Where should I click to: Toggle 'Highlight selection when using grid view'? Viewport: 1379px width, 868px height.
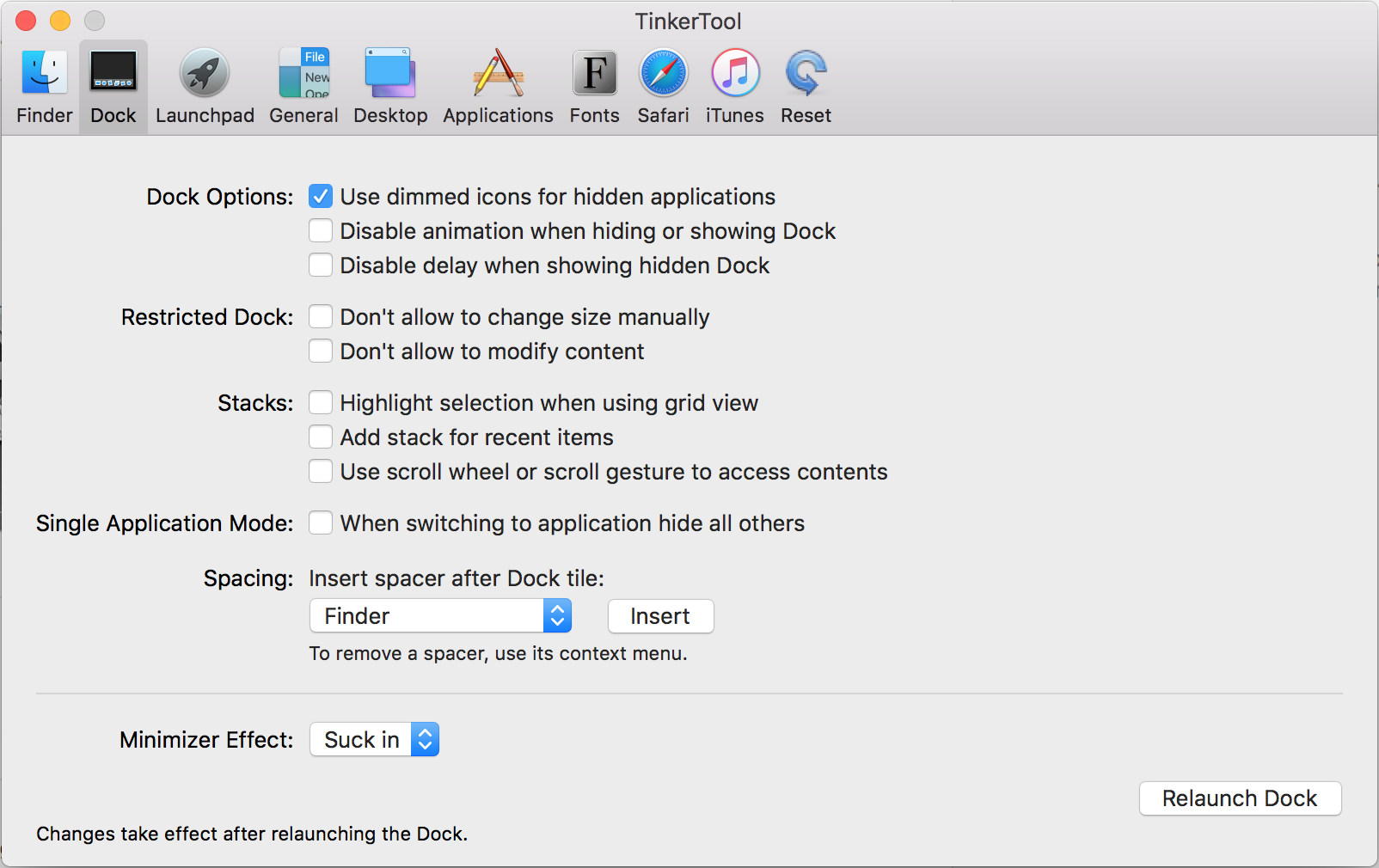(x=320, y=402)
